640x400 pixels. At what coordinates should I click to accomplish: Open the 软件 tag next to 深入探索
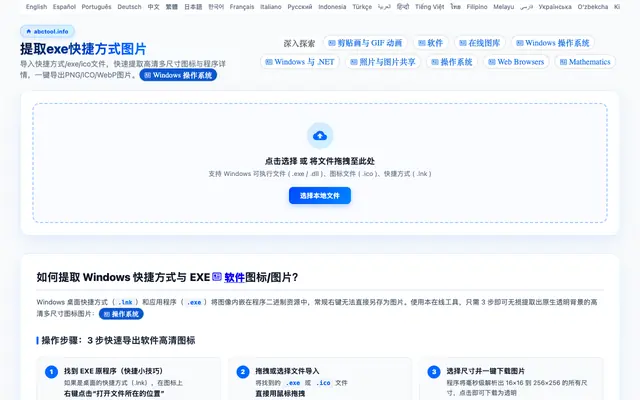(x=431, y=43)
